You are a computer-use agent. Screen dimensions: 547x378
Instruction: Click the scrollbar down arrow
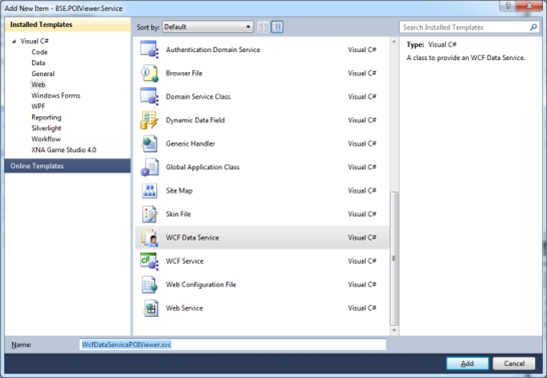394,330
